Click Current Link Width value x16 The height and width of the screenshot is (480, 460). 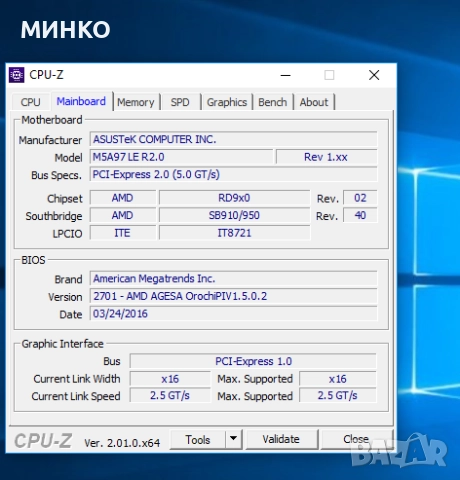point(170,379)
